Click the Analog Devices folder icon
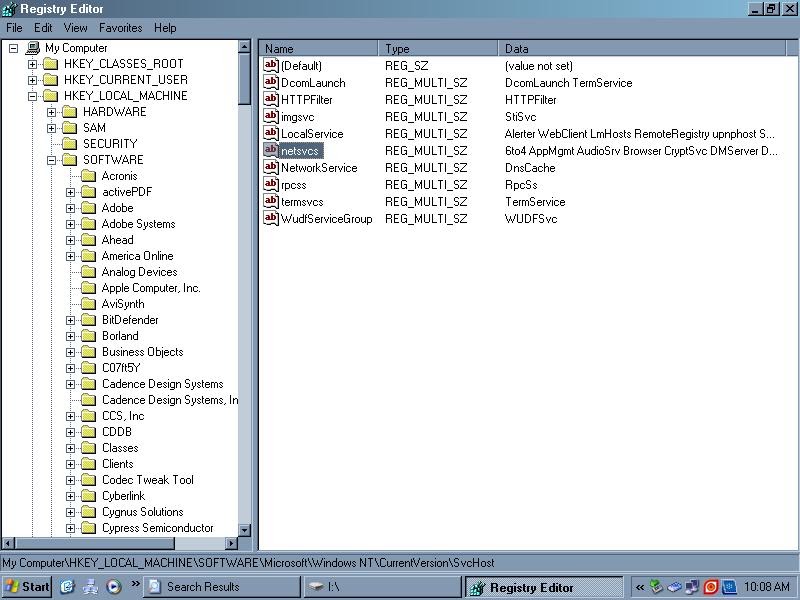Viewport: 800px width, 600px height. click(x=88, y=272)
